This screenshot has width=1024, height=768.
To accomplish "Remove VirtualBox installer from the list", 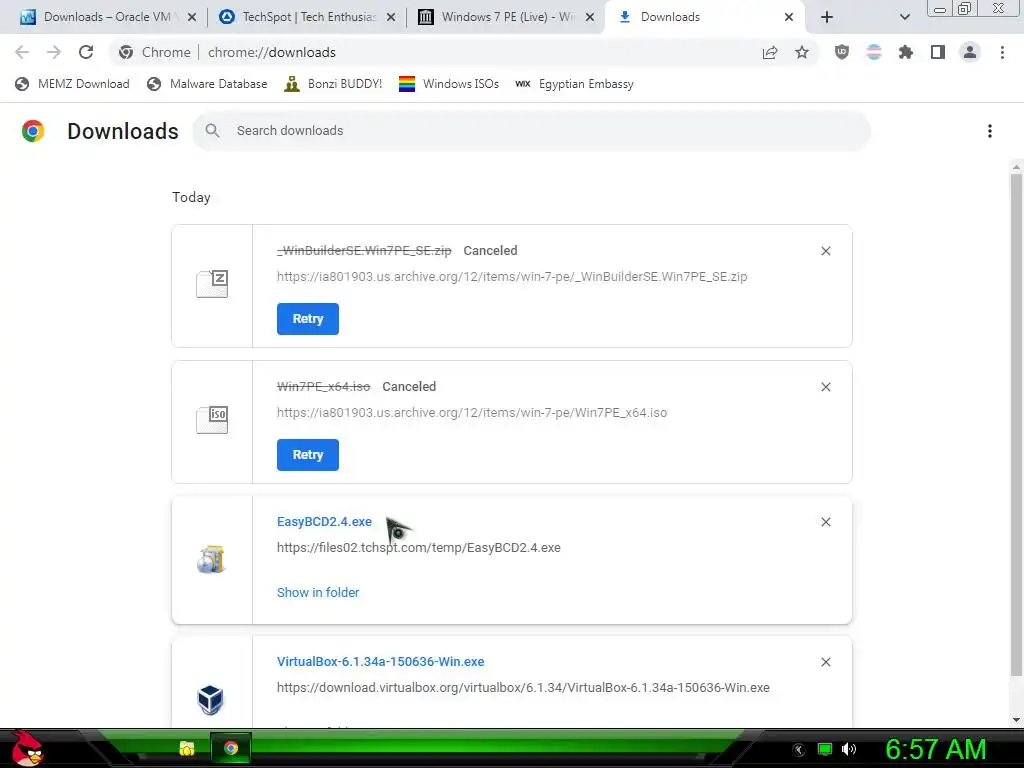I will coord(825,662).
